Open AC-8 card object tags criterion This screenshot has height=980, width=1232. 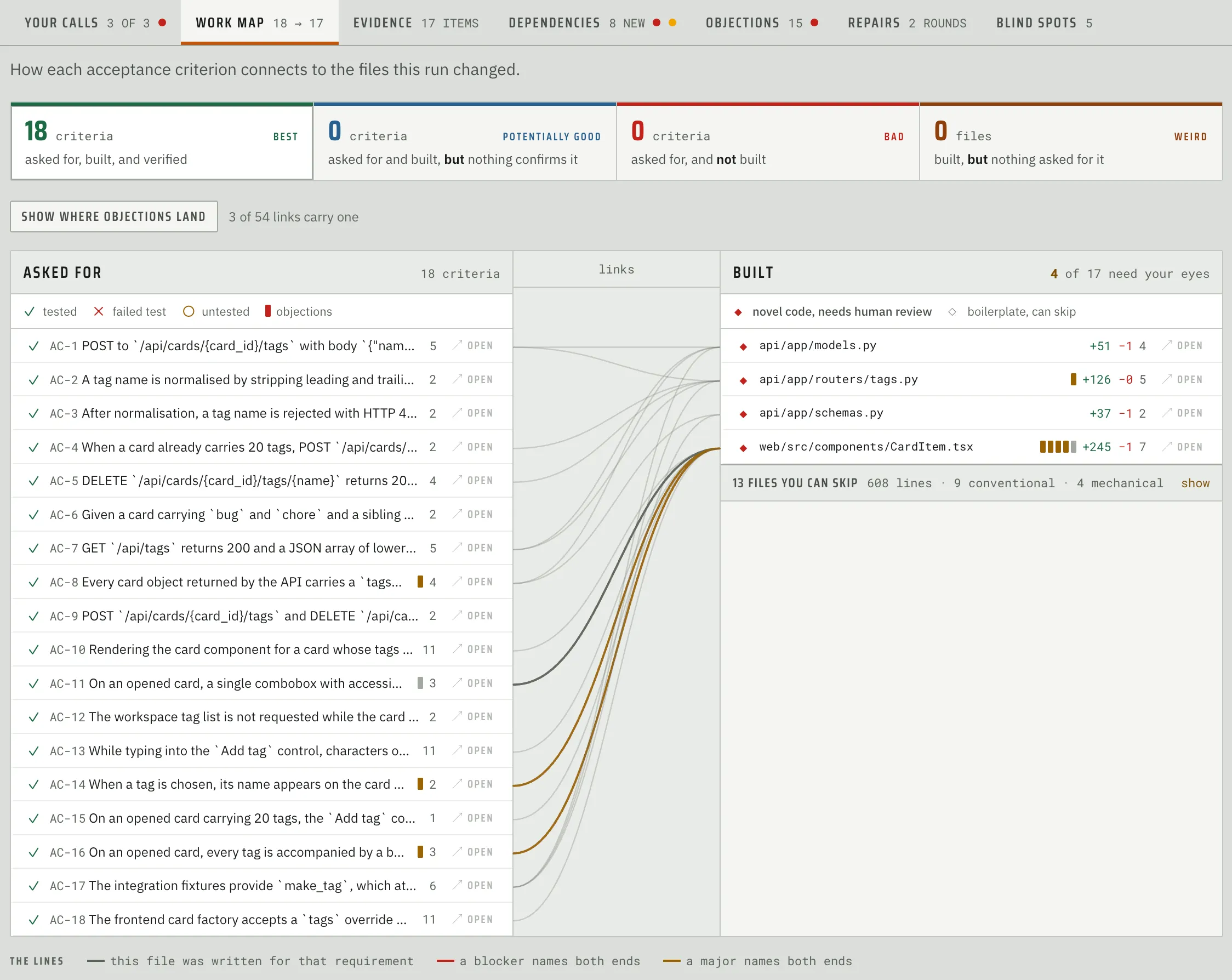[x=472, y=582]
